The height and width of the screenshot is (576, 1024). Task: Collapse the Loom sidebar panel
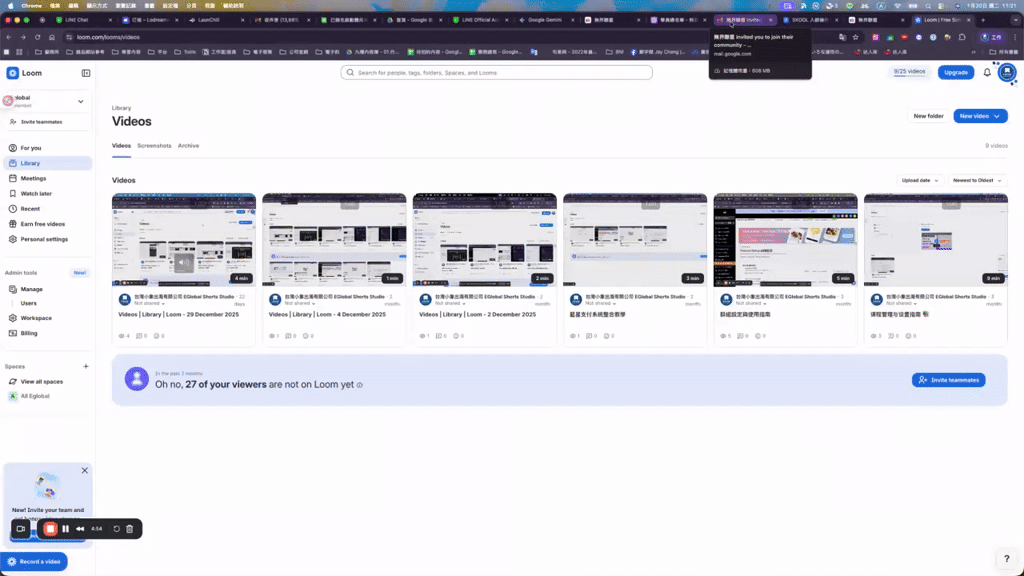(x=86, y=73)
